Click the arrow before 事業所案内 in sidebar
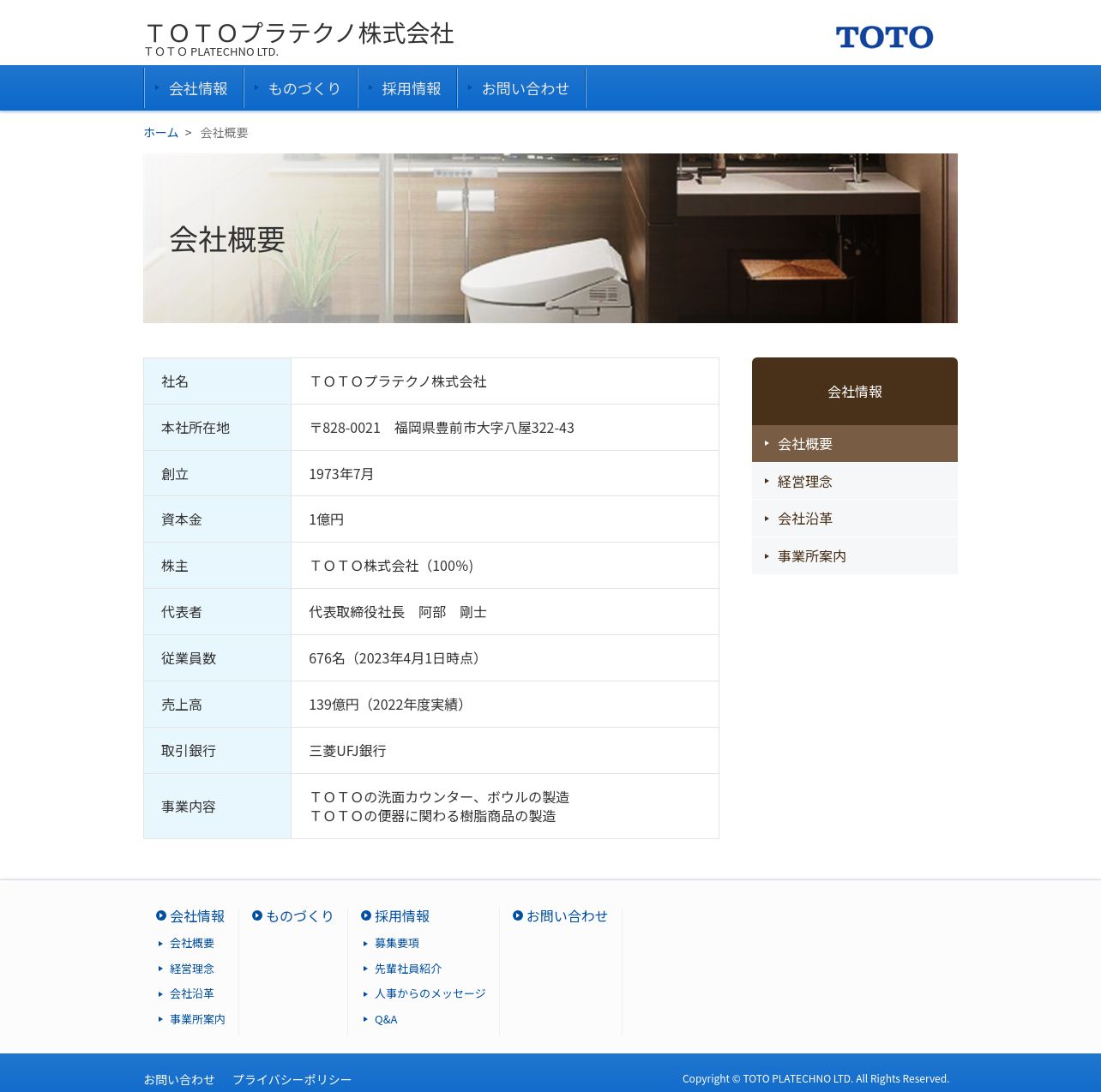1101x1092 pixels. click(767, 555)
